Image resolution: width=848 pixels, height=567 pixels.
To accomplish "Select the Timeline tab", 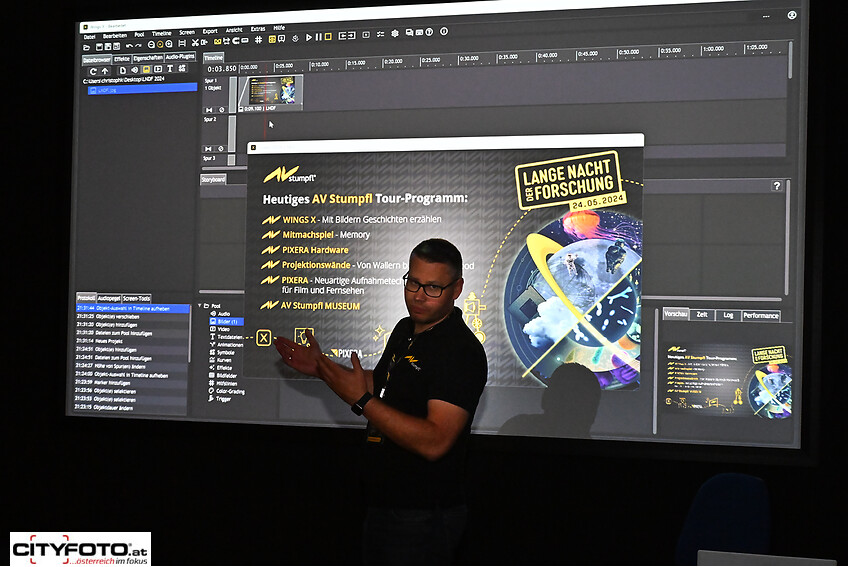I will (x=214, y=58).
